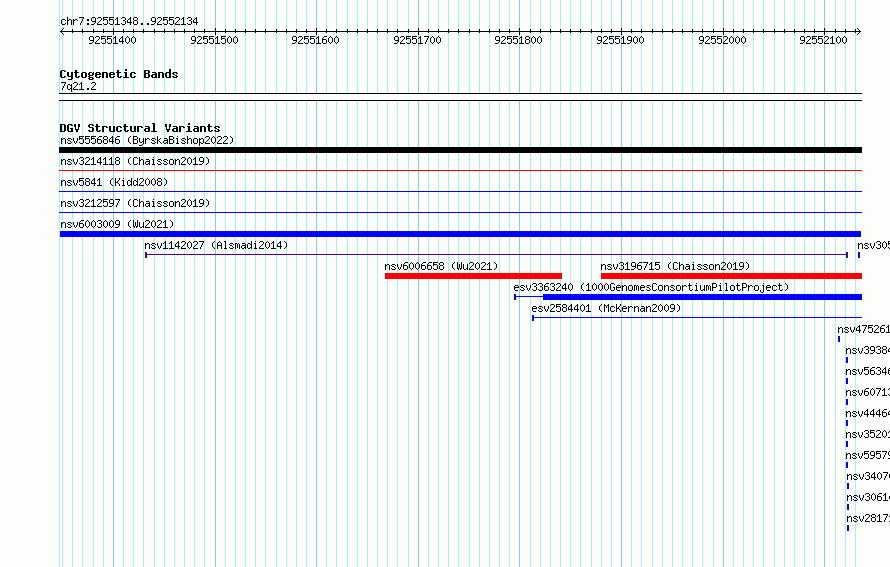Click ruler tick label 92551500
The height and width of the screenshot is (567, 890).
[215, 40]
